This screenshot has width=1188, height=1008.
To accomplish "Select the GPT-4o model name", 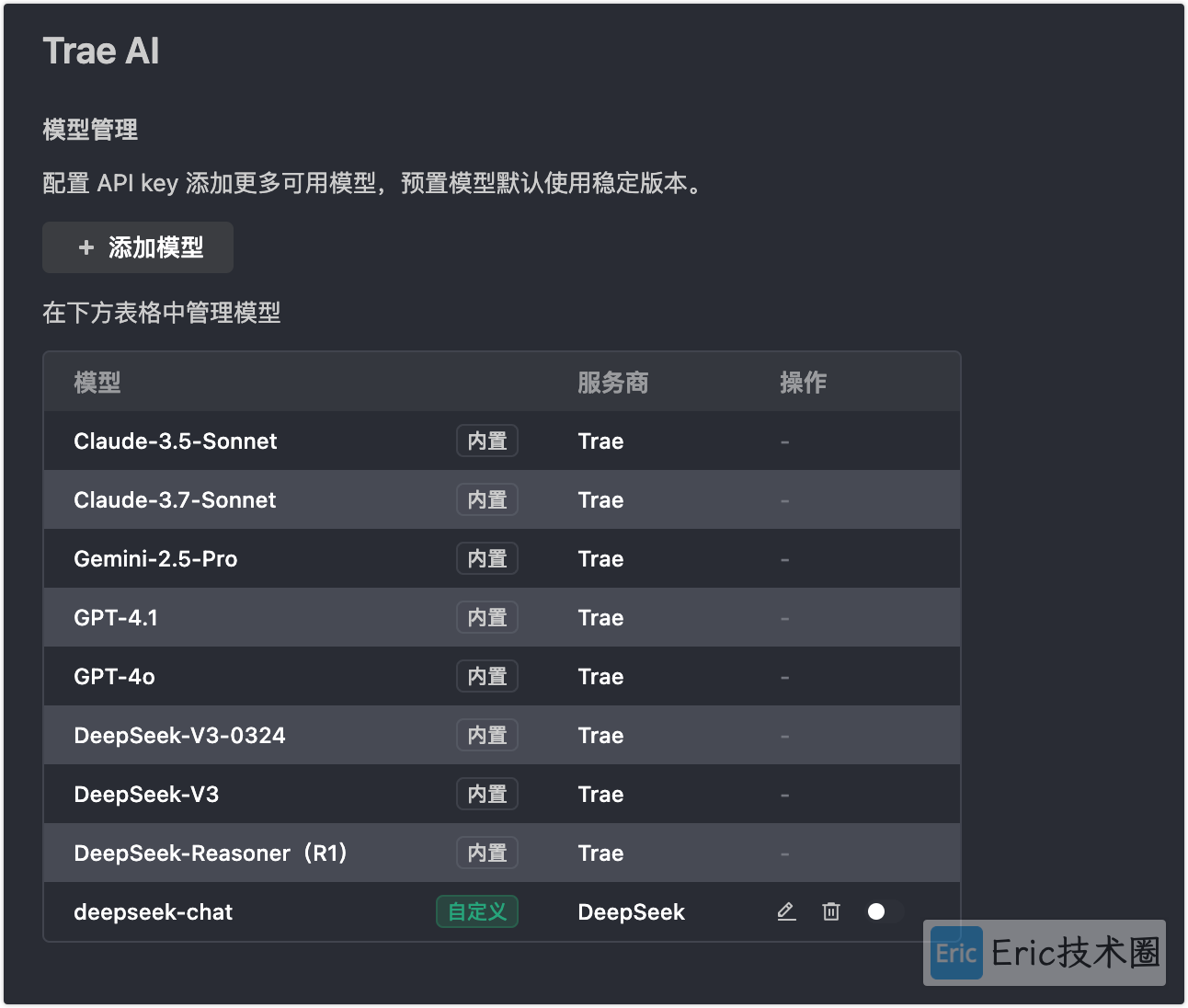I will [114, 677].
